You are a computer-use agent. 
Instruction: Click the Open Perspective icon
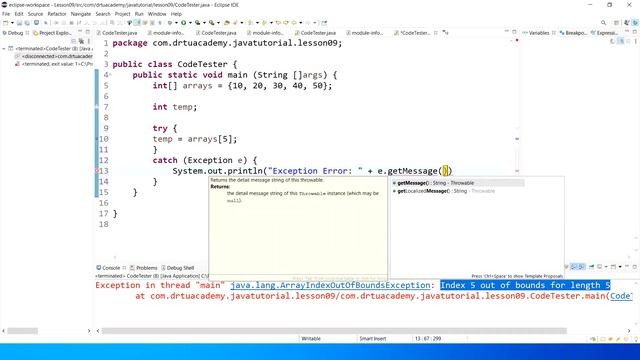coord(616,23)
